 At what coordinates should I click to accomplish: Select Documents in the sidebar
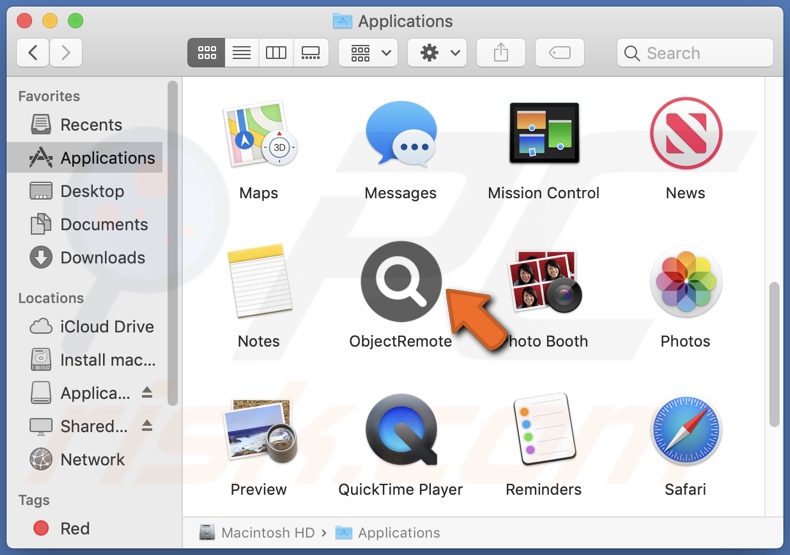coord(86,224)
